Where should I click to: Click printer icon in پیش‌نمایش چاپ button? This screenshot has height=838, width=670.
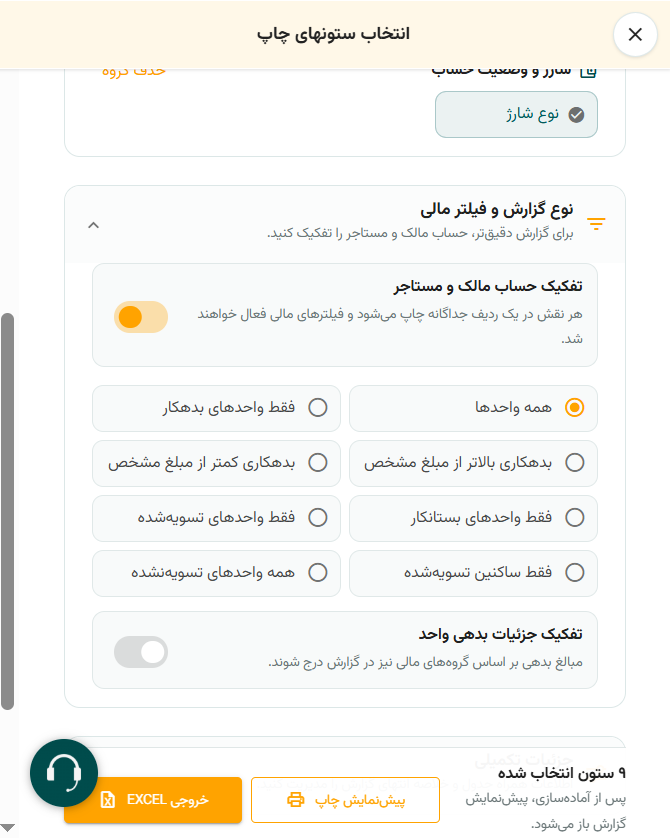tap(295, 800)
